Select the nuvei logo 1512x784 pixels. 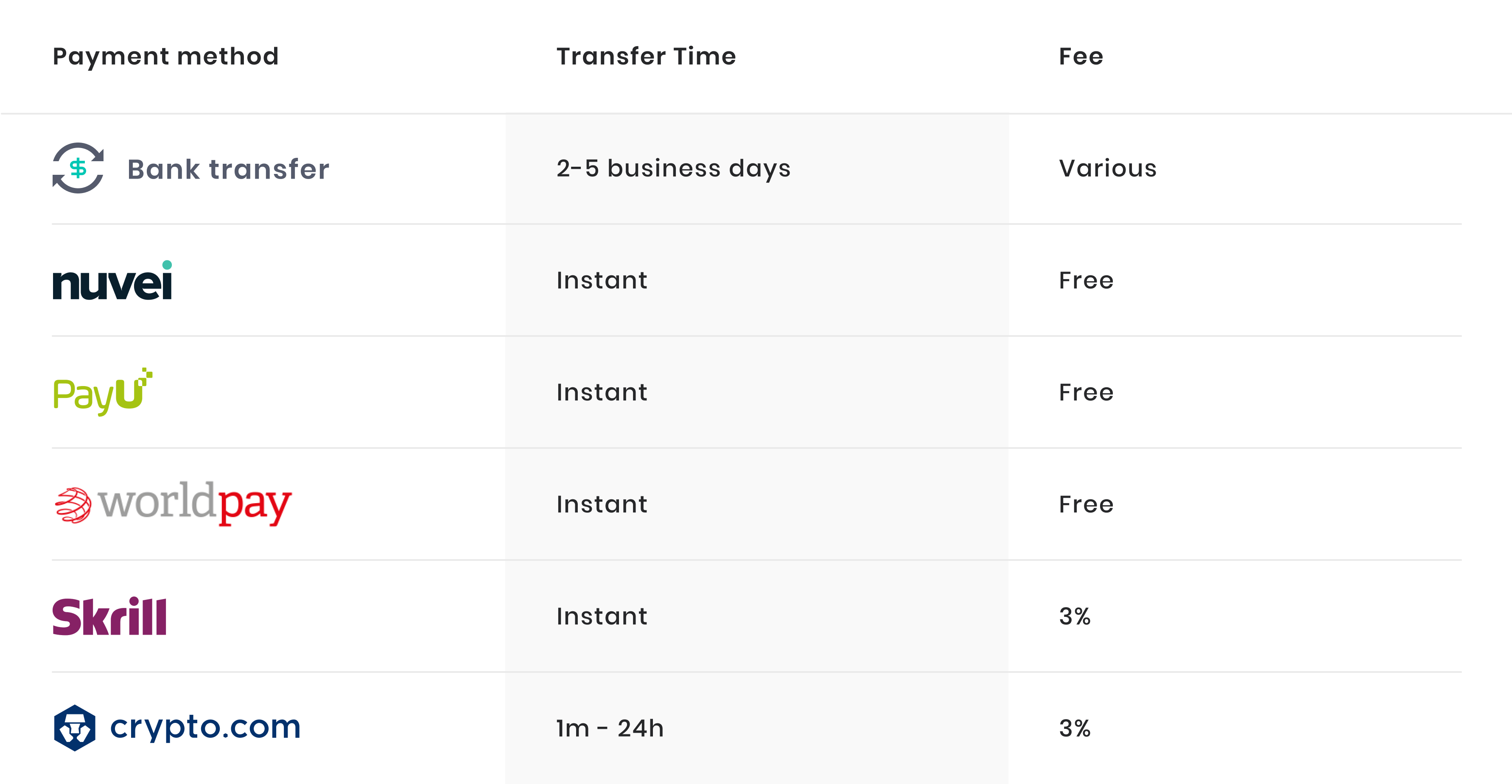(112, 280)
